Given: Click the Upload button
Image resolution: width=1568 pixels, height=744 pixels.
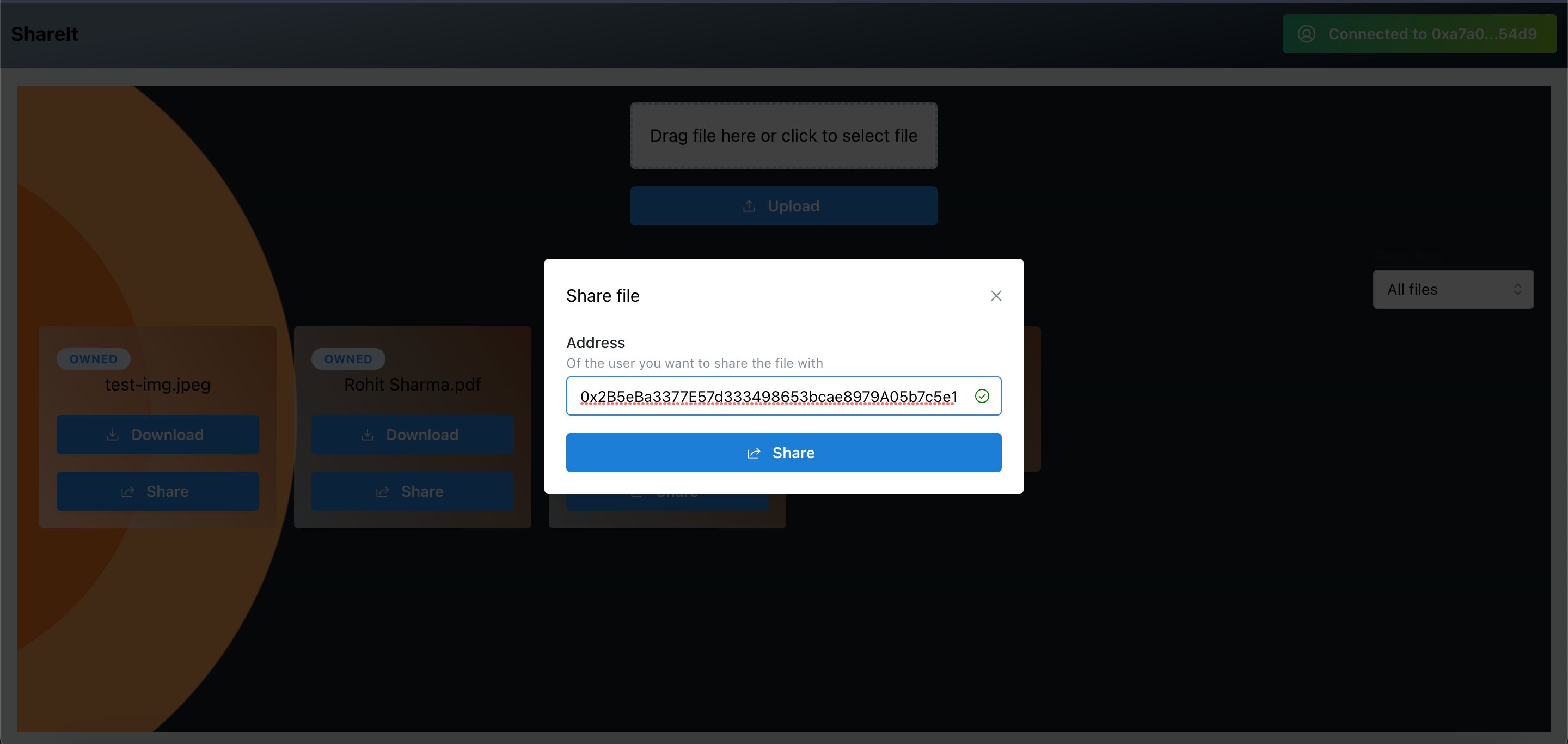Looking at the screenshot, I should point(783,206).
